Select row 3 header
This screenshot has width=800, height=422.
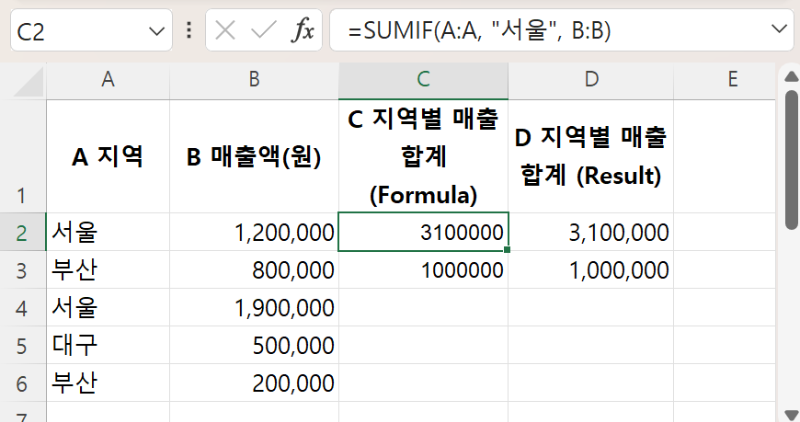click(x=23, y=269)
